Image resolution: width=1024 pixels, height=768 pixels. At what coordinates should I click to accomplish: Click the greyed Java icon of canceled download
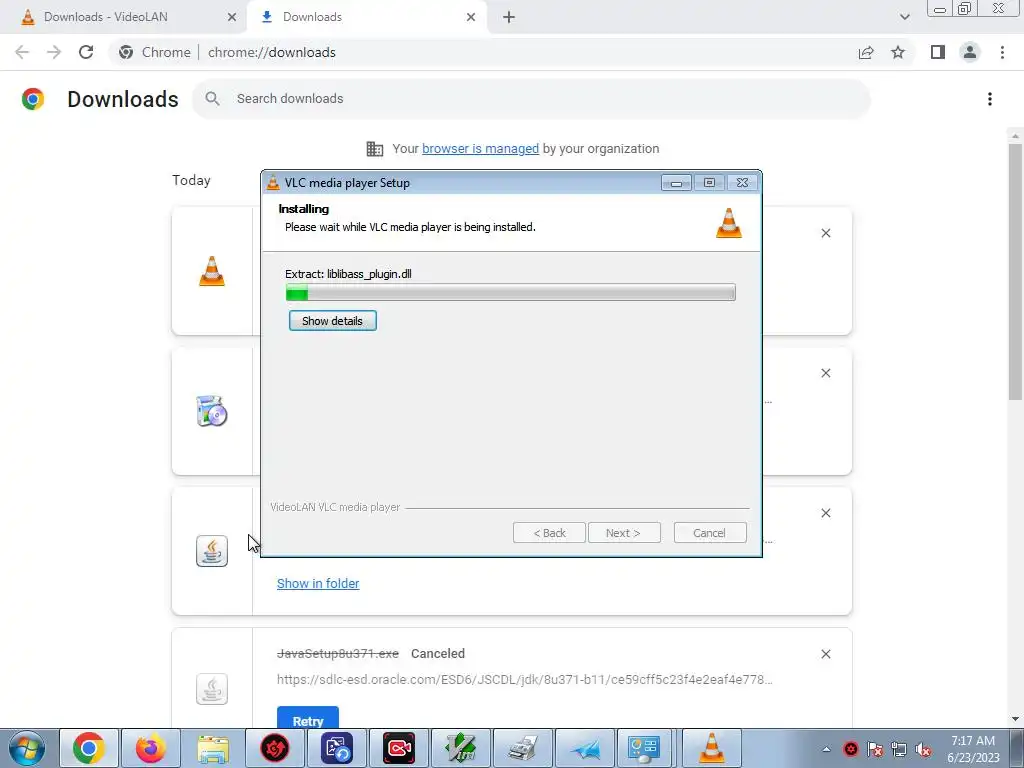[212, 689]
